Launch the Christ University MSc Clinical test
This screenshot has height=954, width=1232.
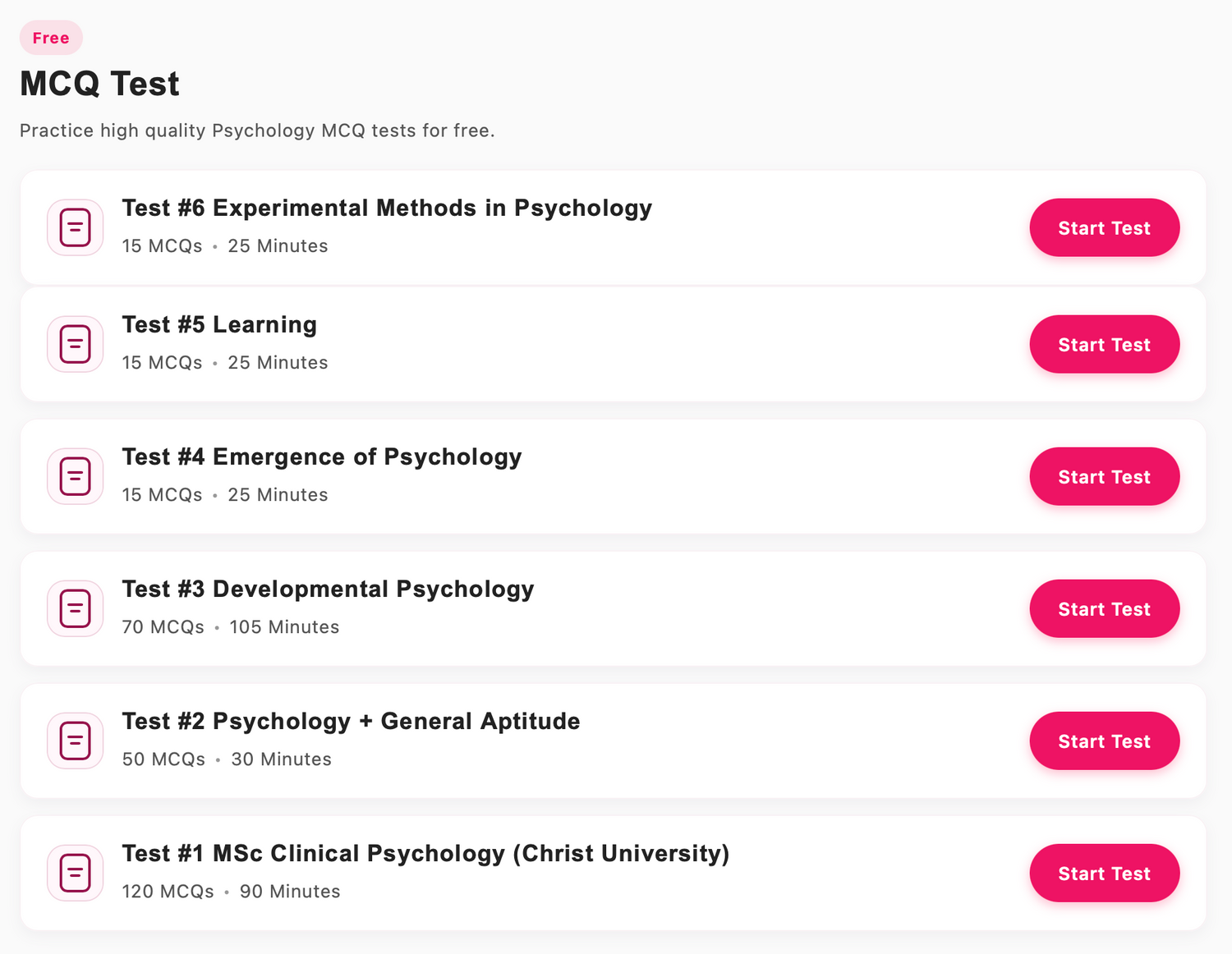[1104, 873]
